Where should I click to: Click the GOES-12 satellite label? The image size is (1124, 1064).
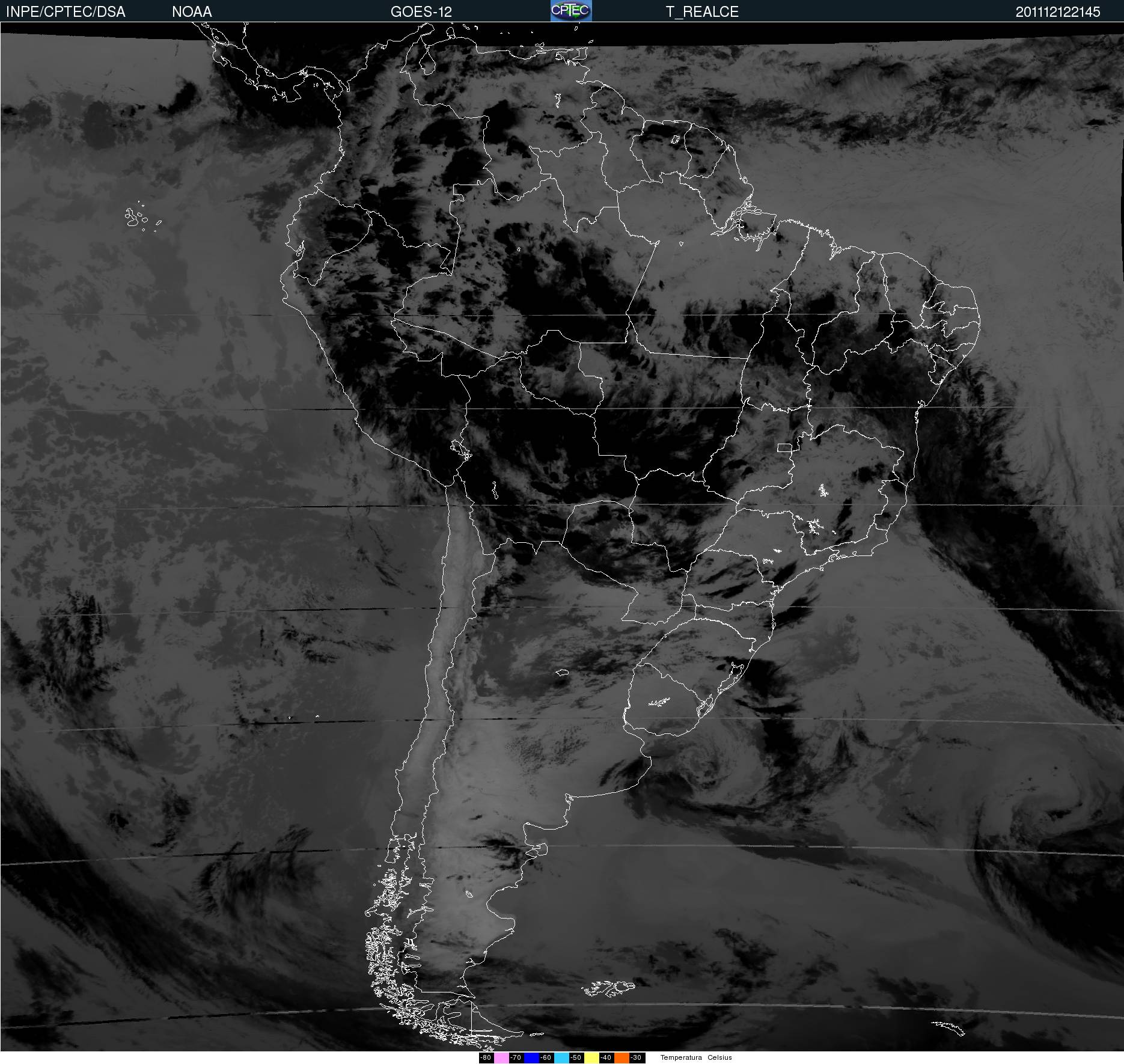point(421,12)
